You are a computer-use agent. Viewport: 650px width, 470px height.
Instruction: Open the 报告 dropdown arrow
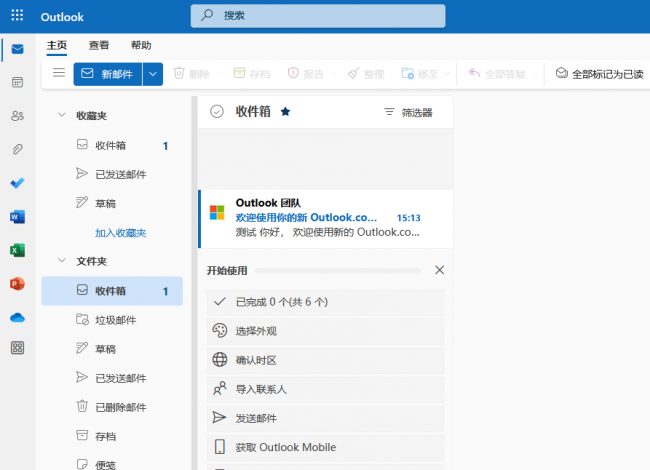click(332, 74)
